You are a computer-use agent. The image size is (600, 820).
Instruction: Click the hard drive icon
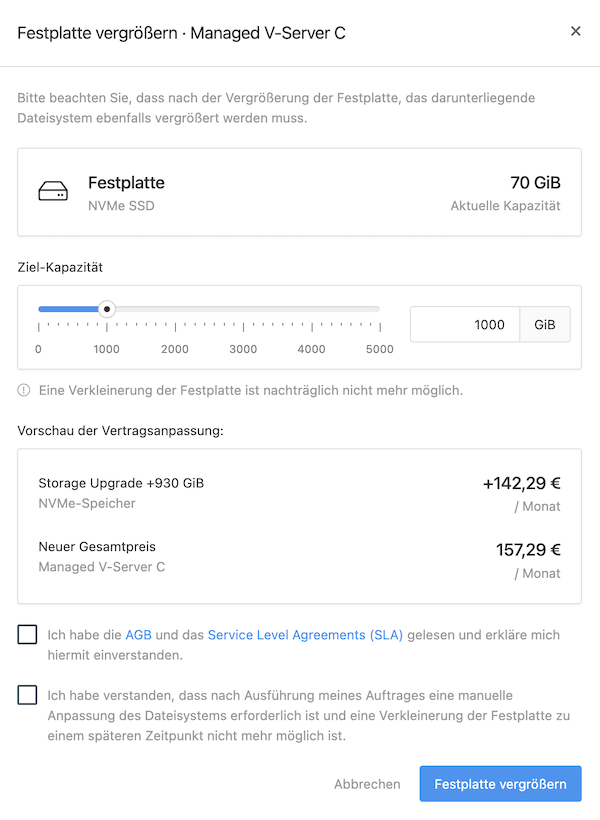[x=53, y=191]
